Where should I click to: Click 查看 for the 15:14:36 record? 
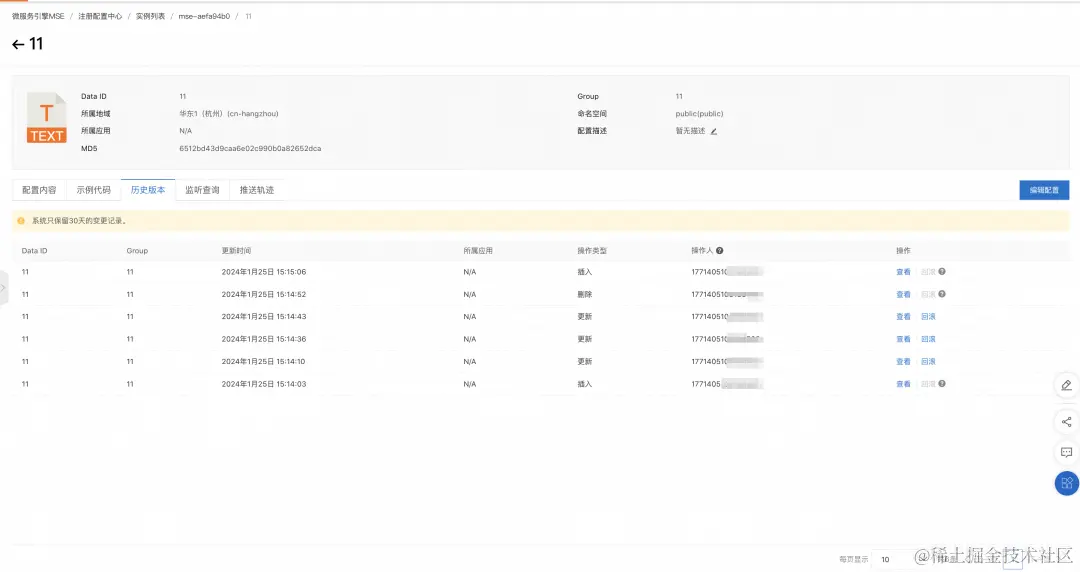pos(903,340)
